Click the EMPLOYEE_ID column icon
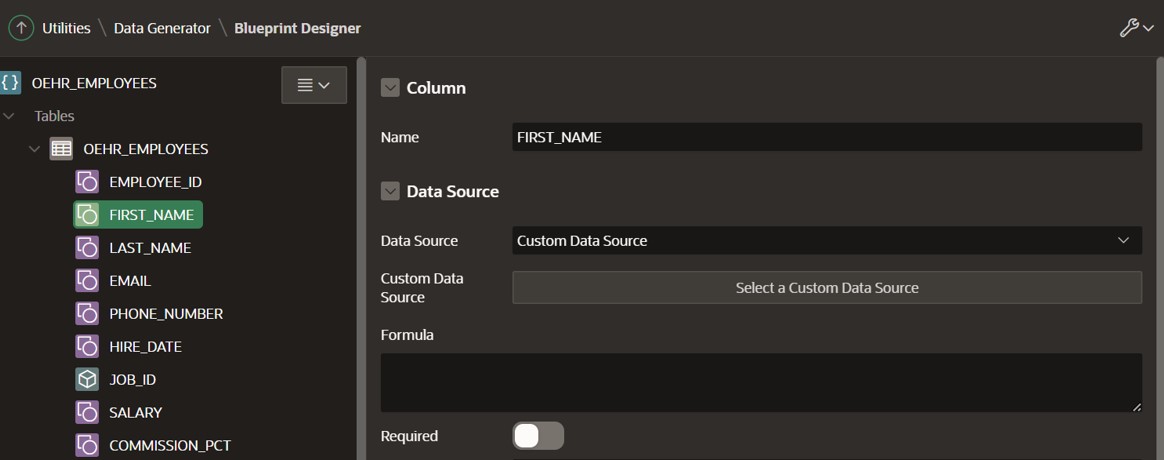Image resolution: width=1164 pixels, height=460 pixels. pos(87,182)
